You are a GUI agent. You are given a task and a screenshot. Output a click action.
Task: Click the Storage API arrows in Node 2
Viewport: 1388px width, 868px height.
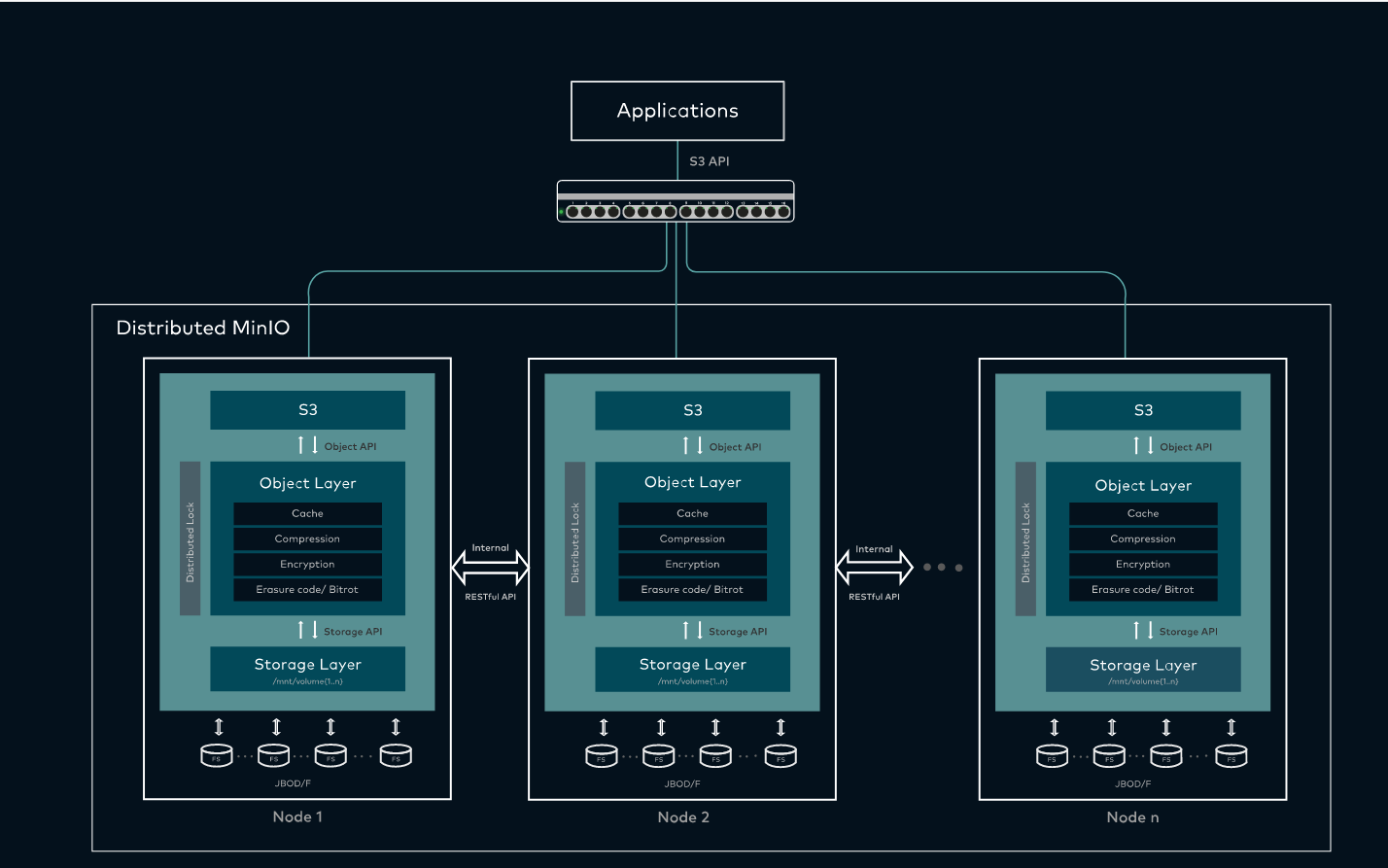[x=693, y=630]
